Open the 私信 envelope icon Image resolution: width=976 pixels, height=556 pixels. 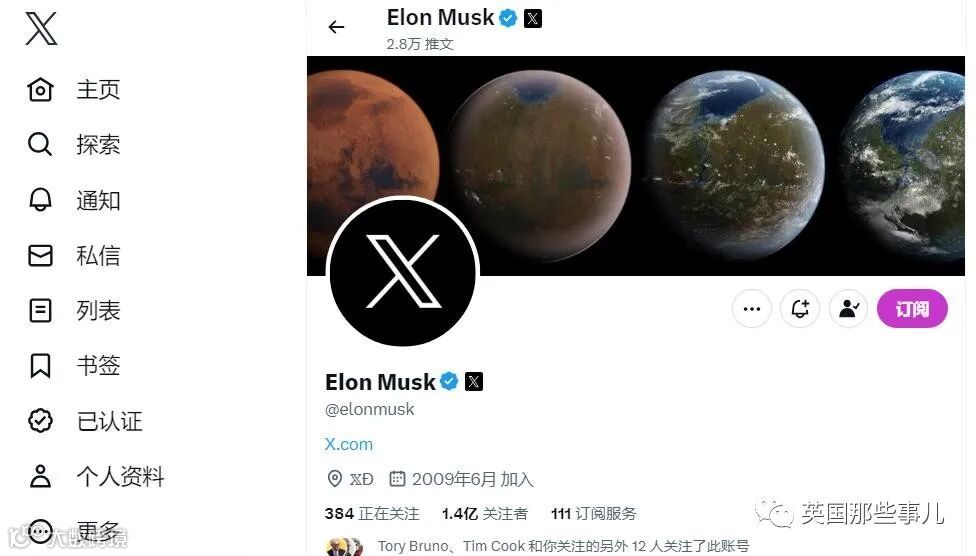click(40, 255)
